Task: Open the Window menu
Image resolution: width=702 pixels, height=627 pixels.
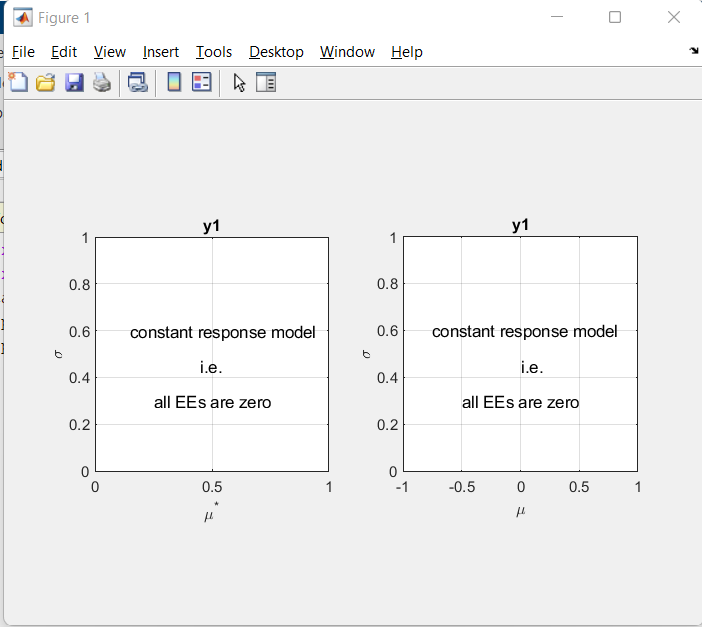Action: [347, 52]
